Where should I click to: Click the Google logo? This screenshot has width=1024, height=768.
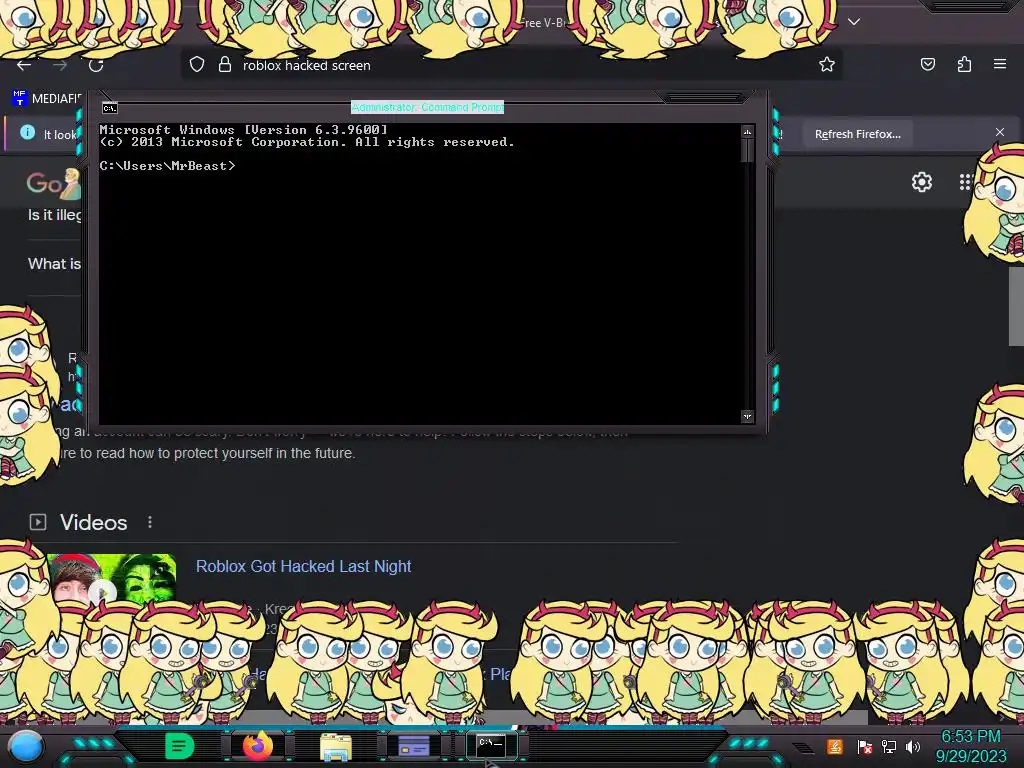pyautogui.click(x=53, y=184)
